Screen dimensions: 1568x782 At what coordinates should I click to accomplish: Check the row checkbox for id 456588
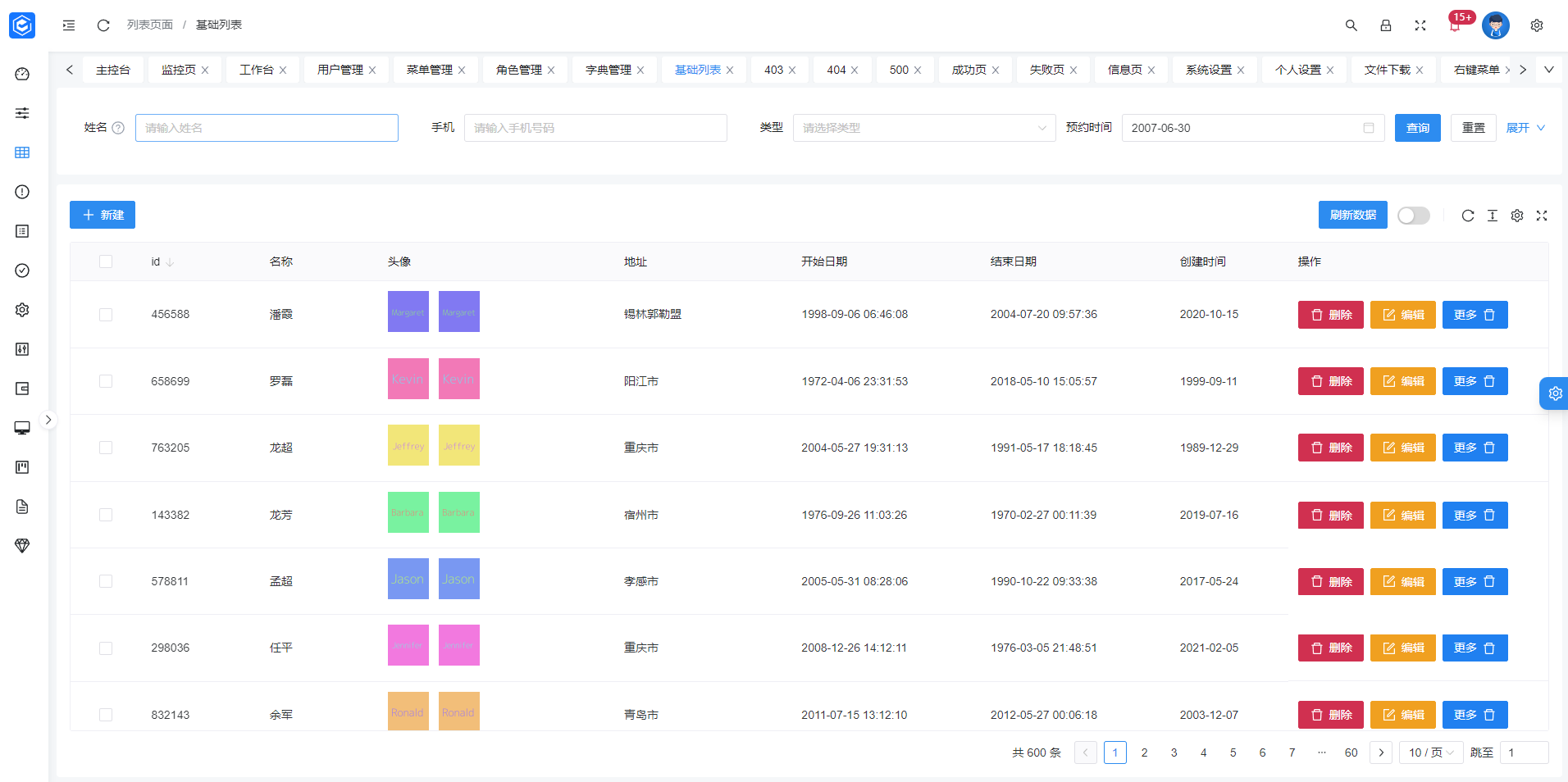[106, 315]
